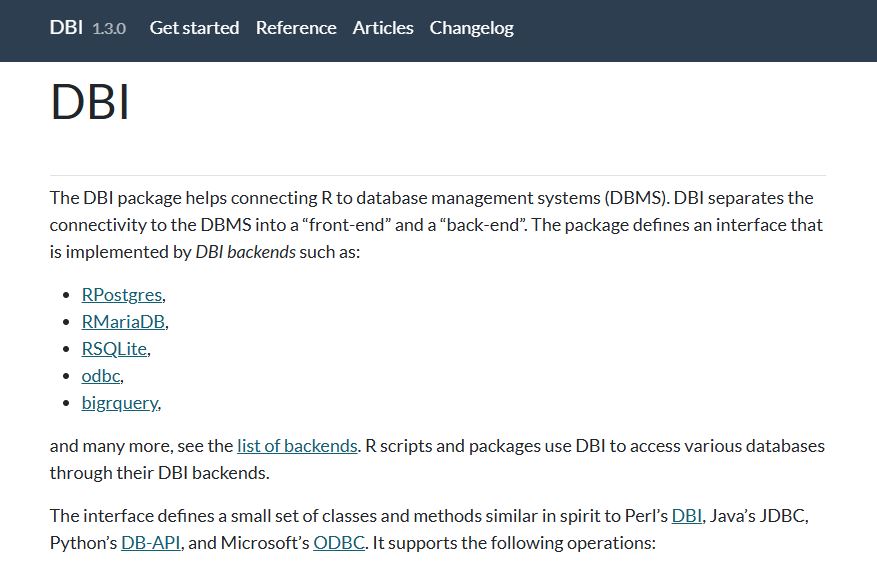The height and width of the screenshot is (563, 877).
Task: Click the lowercase odbc list item link
Action: tap(100, 376)
